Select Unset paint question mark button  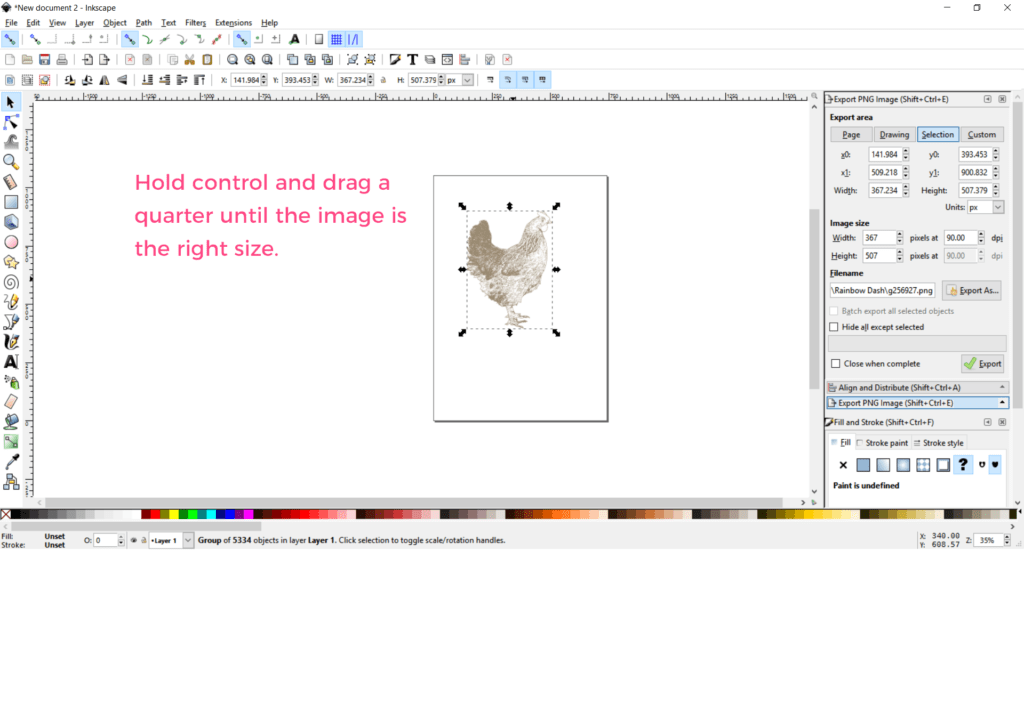point(963,465)
